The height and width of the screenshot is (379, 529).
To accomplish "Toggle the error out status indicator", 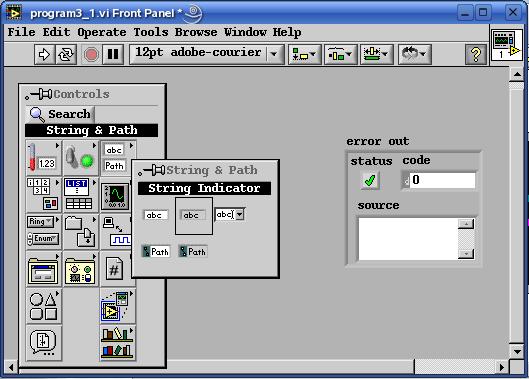I will point(370,181).
